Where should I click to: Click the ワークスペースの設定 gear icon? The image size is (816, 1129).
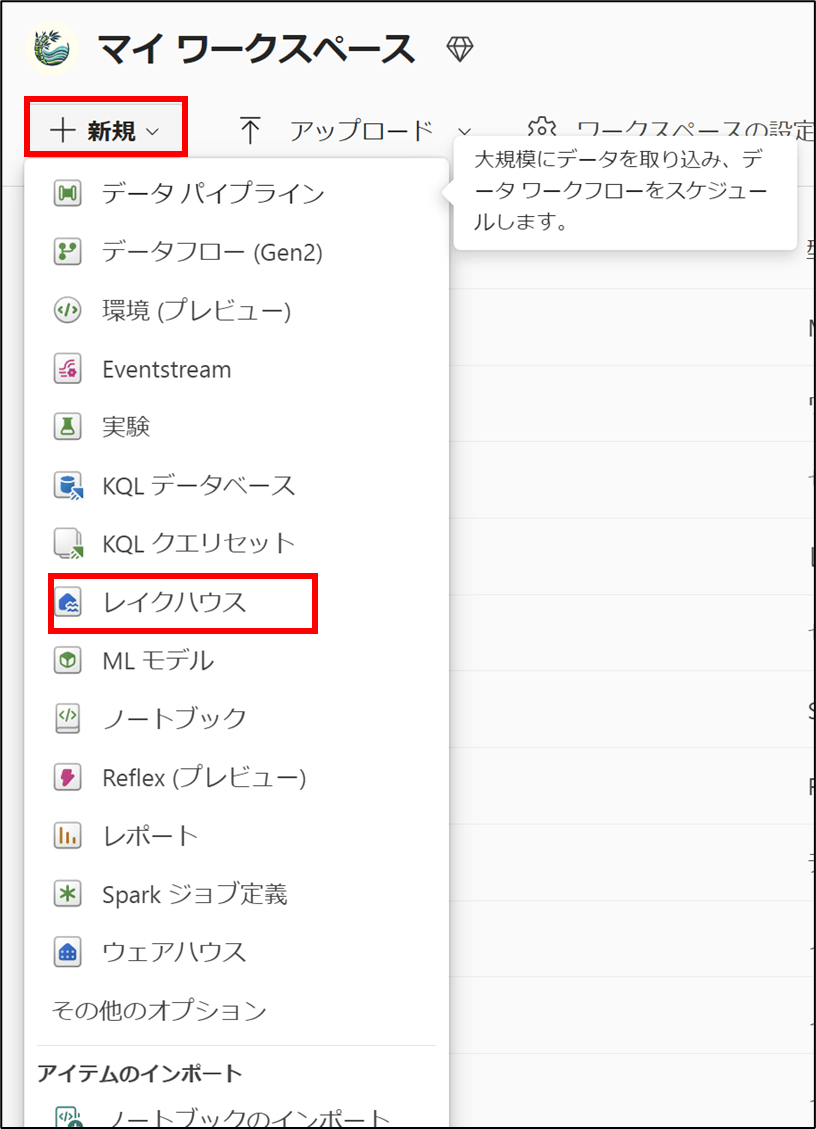[542, 127]
